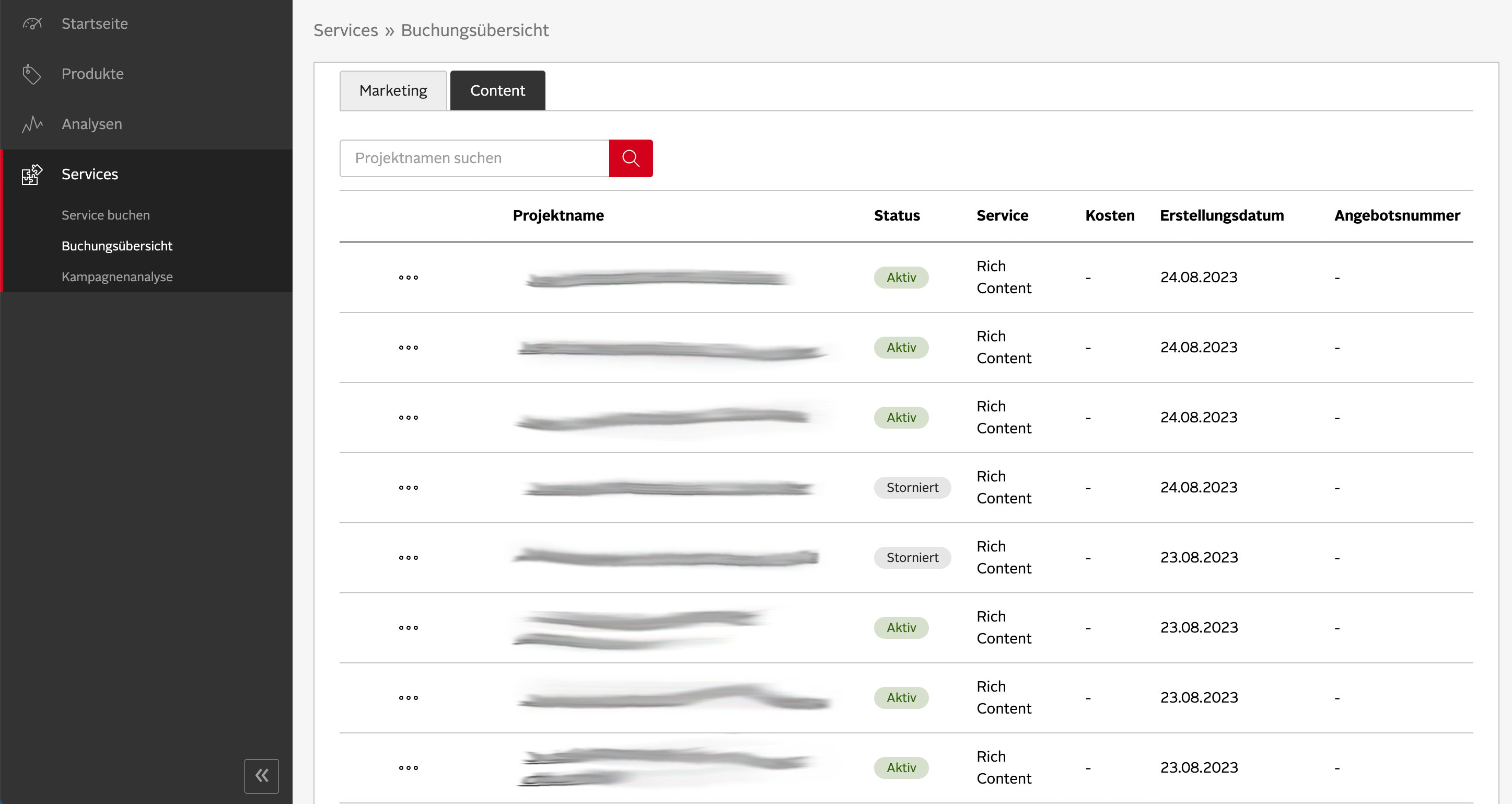Select the Content tab

(x=498, y=90)
